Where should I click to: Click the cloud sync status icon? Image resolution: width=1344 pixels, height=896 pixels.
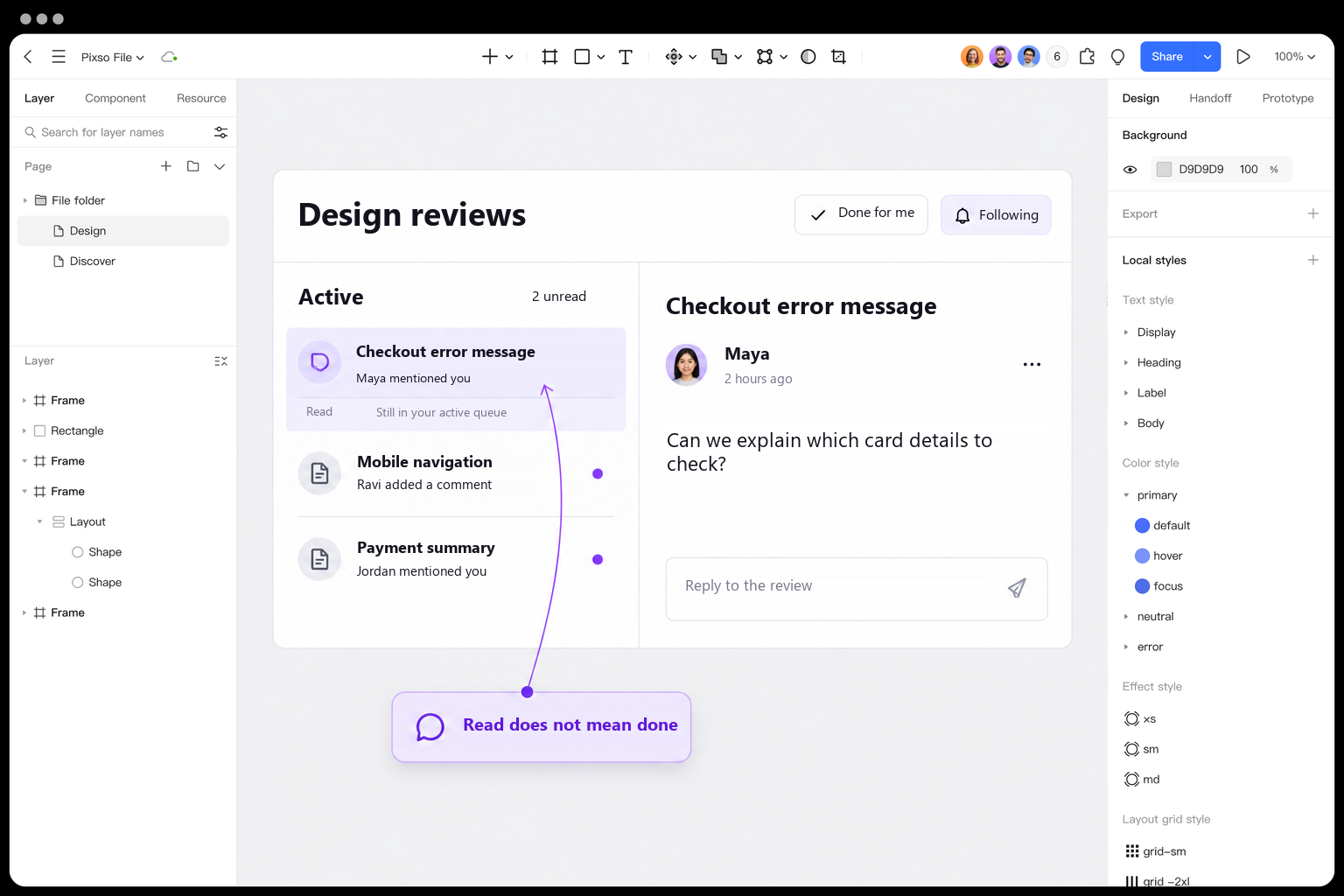tap(169, 57)
